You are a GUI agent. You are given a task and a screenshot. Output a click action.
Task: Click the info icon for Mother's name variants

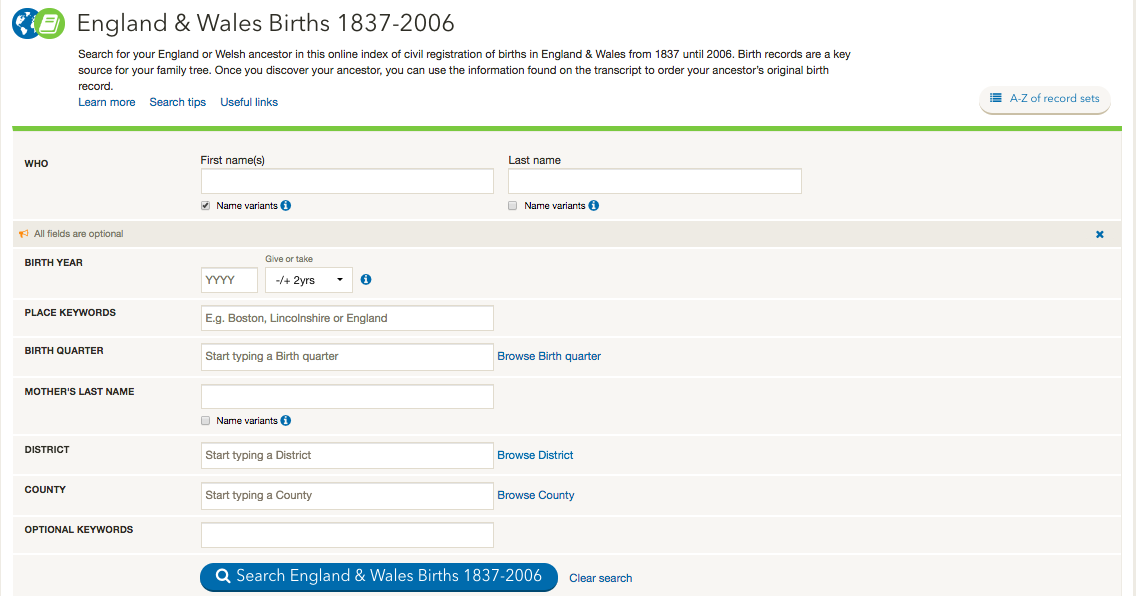287,420
